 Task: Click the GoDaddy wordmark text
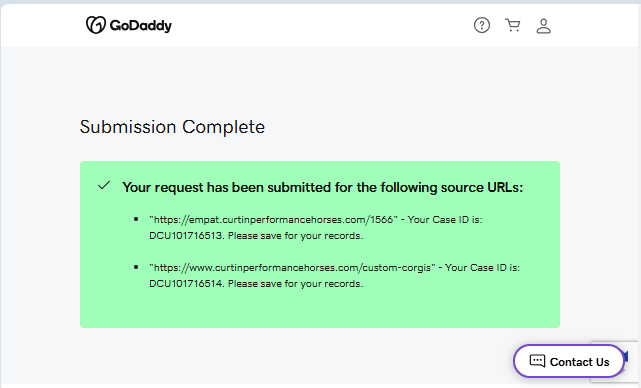click(141, 26)
